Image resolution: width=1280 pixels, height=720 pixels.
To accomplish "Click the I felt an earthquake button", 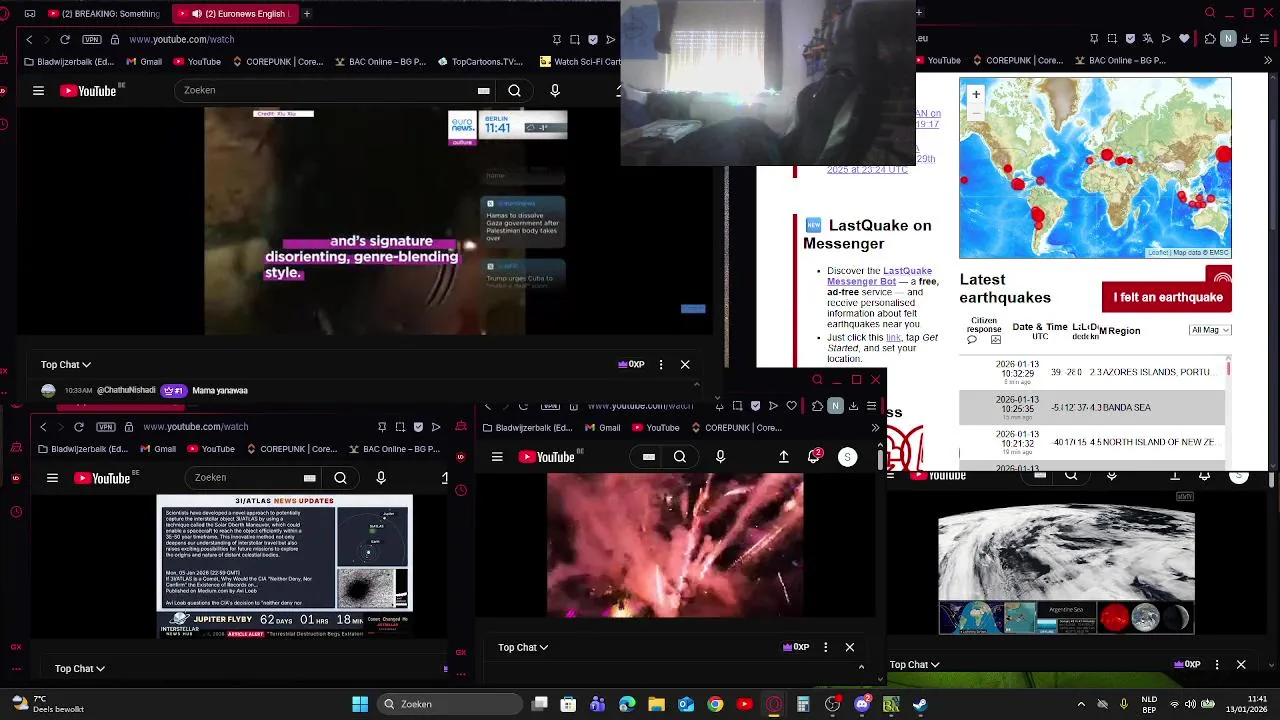I will tap(1167, 297).
